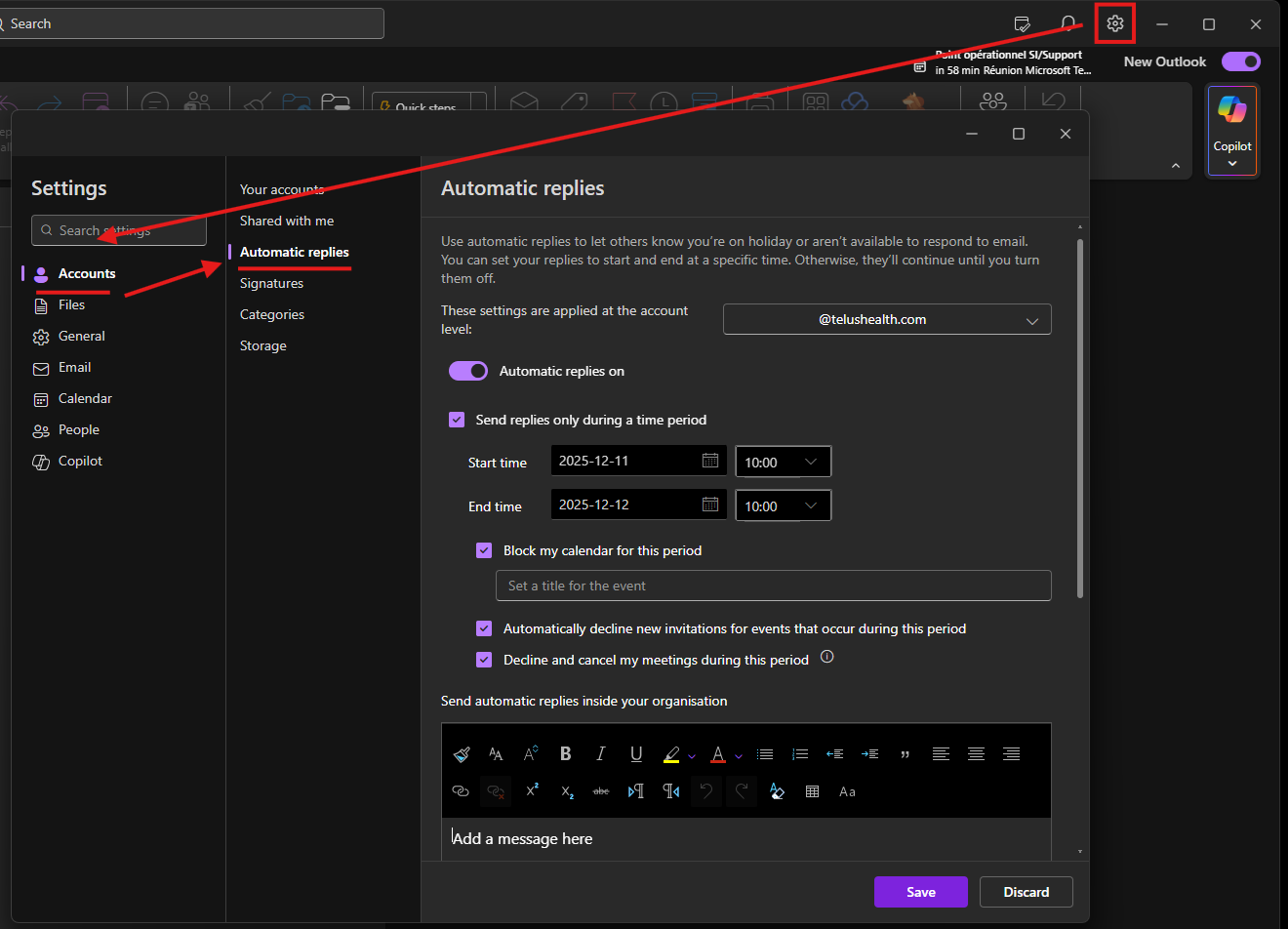This screenshot has width=1288, height=929.
Task: Apply italic formatting in the editor
Action: pos(601,753)
